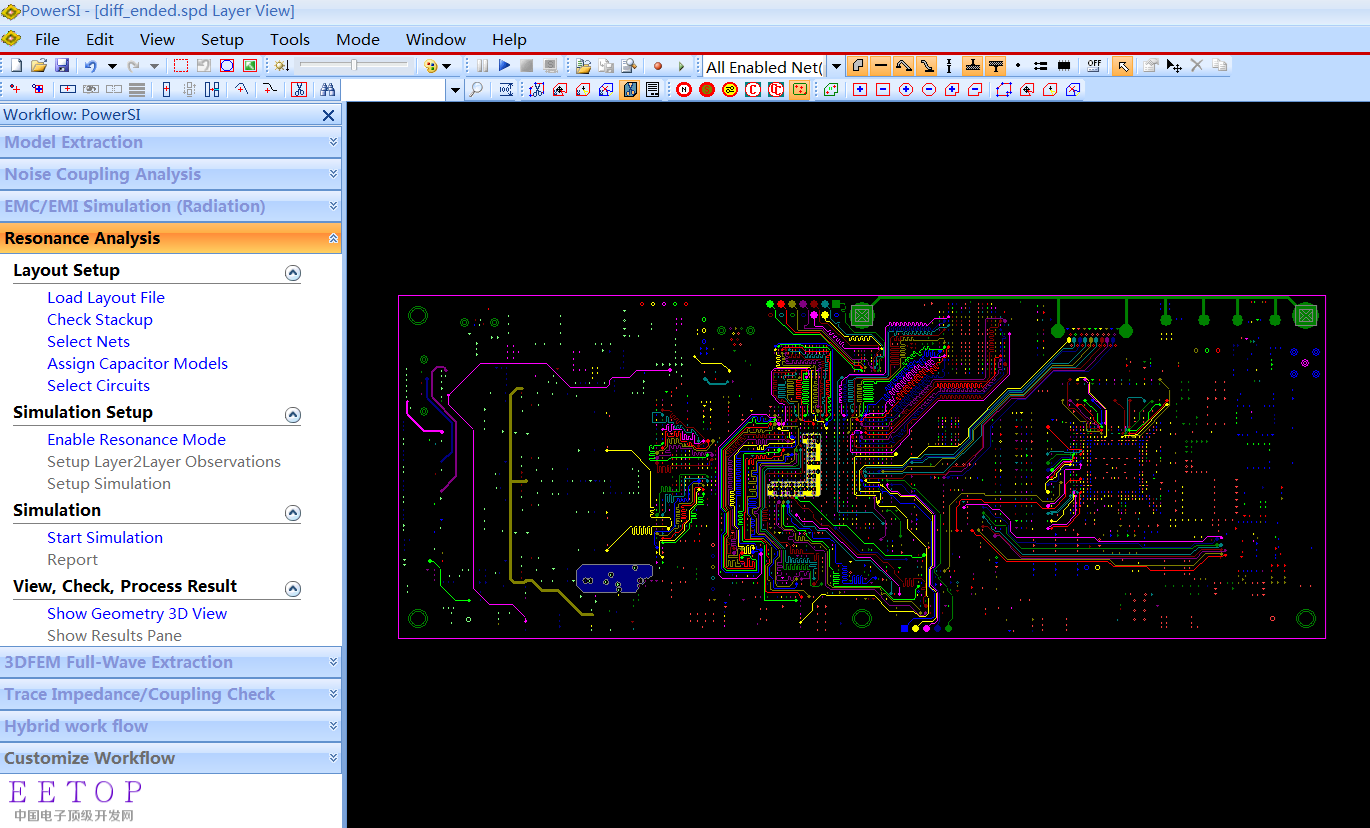Click the red C square icon
Screen dimensions: 1370x828
pyautogui.click(x=752, y=89)
